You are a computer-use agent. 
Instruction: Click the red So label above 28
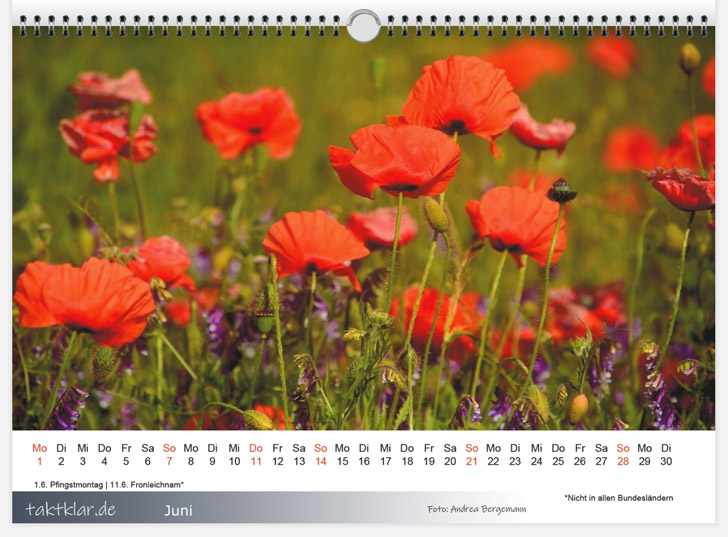point(623,448)
